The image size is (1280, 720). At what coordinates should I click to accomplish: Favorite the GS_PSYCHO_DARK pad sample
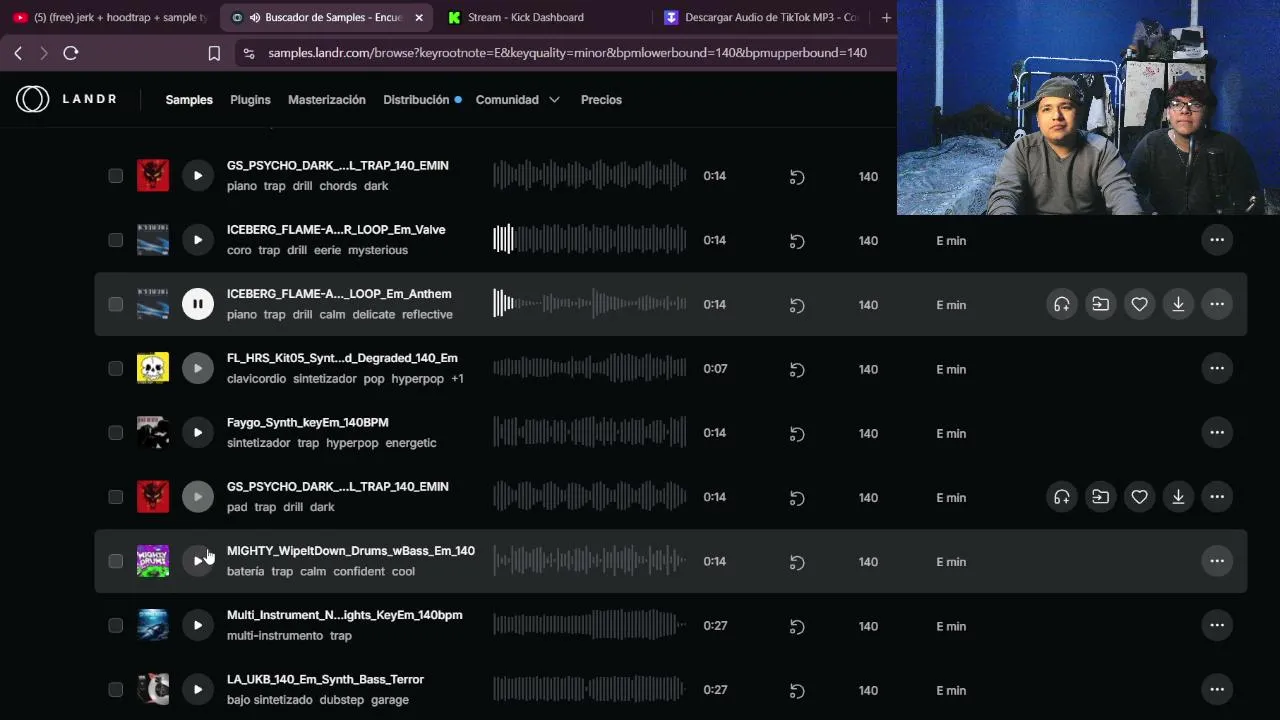pos(1139,497)
